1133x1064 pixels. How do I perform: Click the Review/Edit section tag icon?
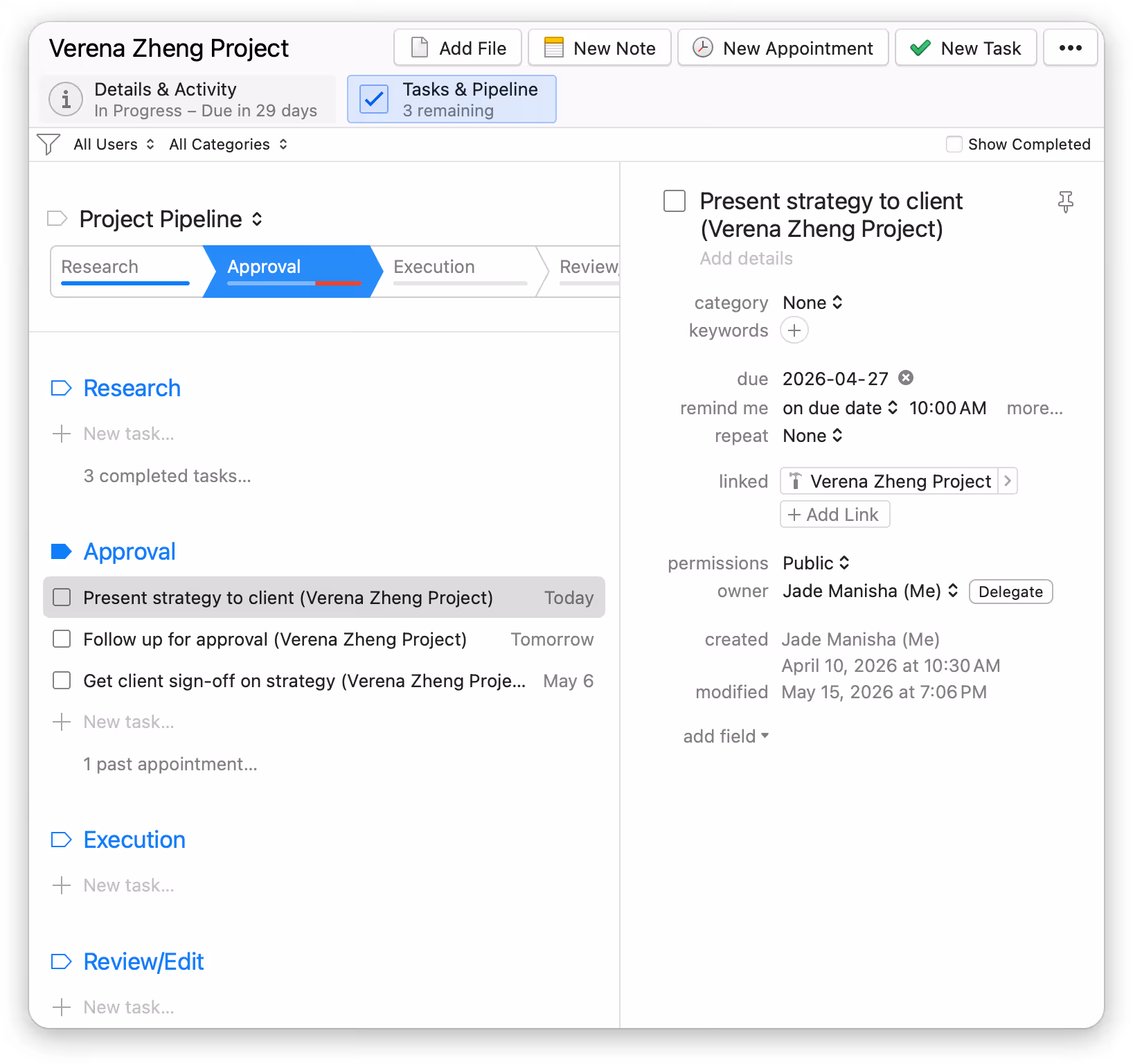coord(62,961)
